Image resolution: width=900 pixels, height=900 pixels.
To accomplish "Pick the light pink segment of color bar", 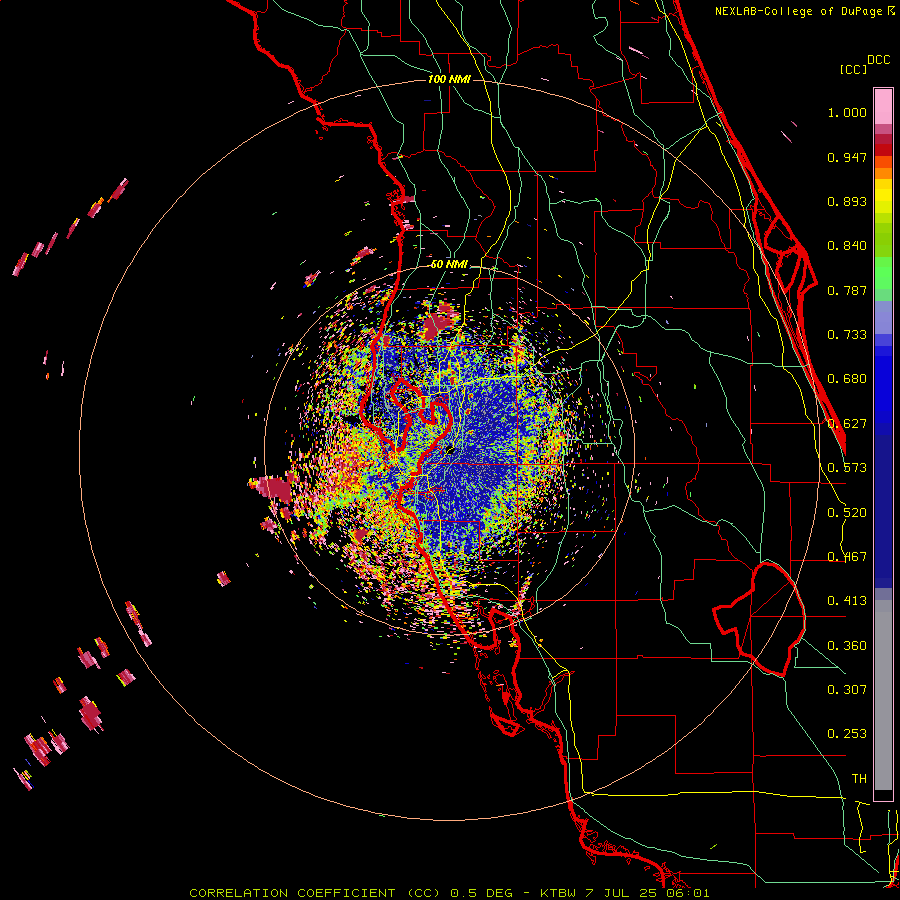I will (883, 107).
